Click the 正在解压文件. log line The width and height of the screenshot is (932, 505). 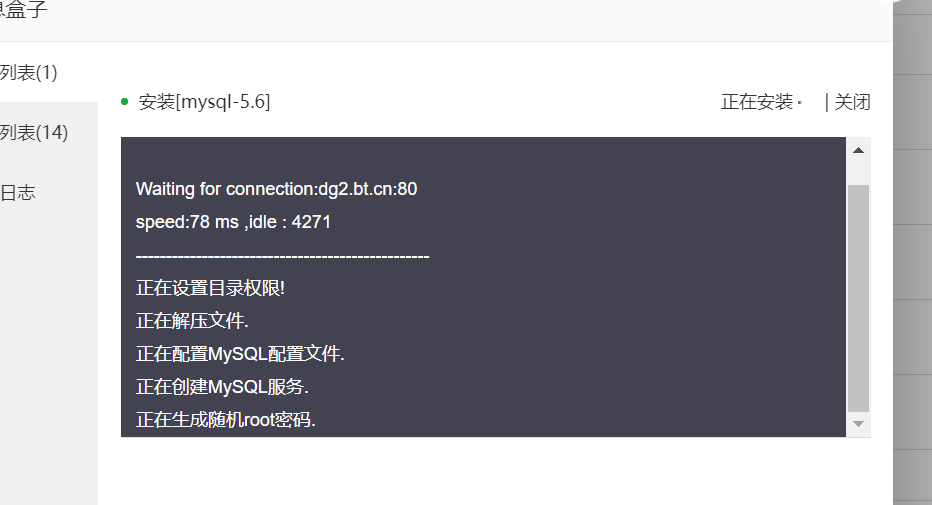[x=192, y=321]
